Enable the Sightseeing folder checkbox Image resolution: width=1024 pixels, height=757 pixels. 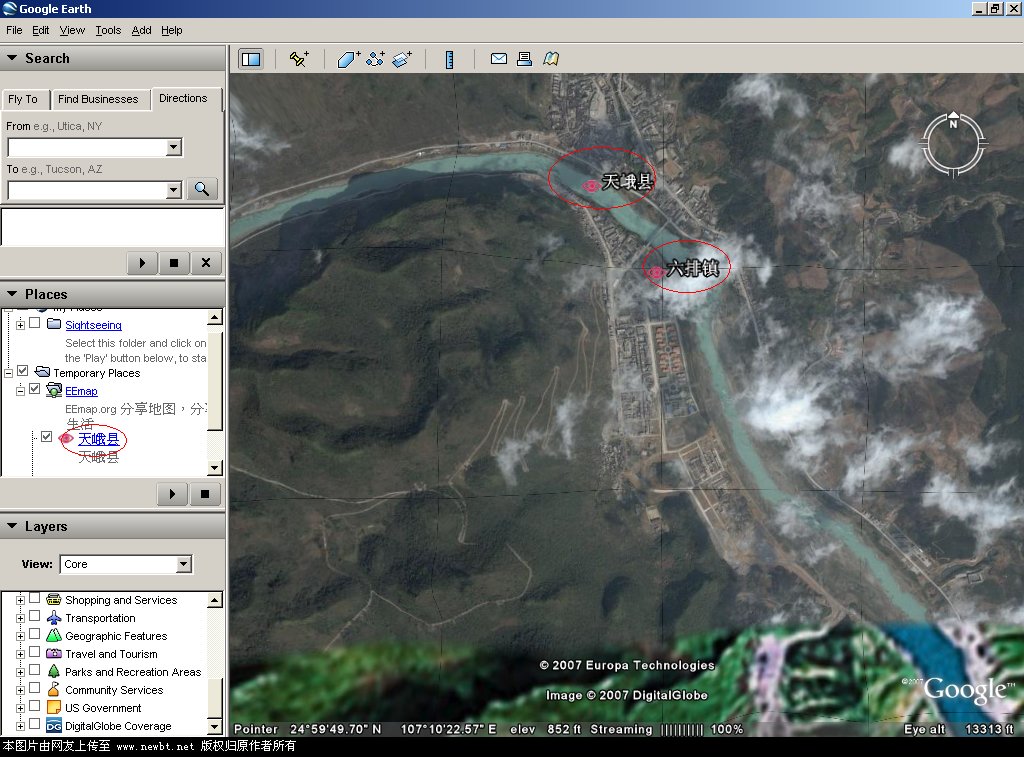(x=35, y=323)
